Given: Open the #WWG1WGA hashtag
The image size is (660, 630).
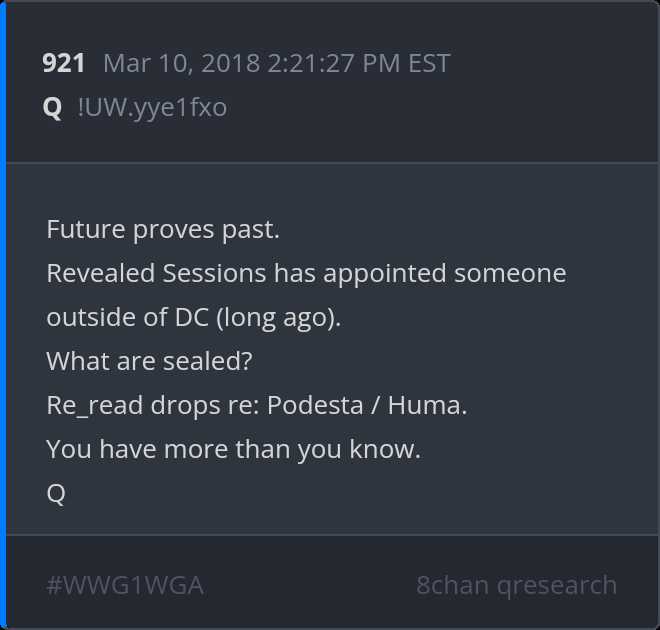Looking at the screenshot, I should point(125,585).
